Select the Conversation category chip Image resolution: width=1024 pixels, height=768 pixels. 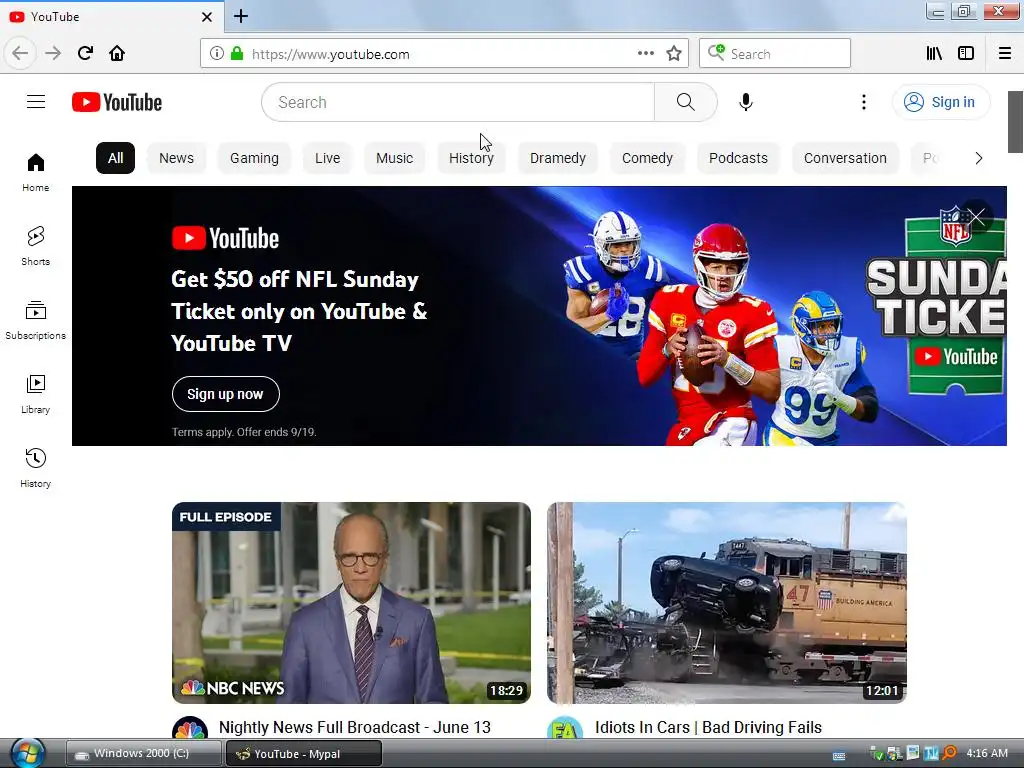tap(845, 158)
